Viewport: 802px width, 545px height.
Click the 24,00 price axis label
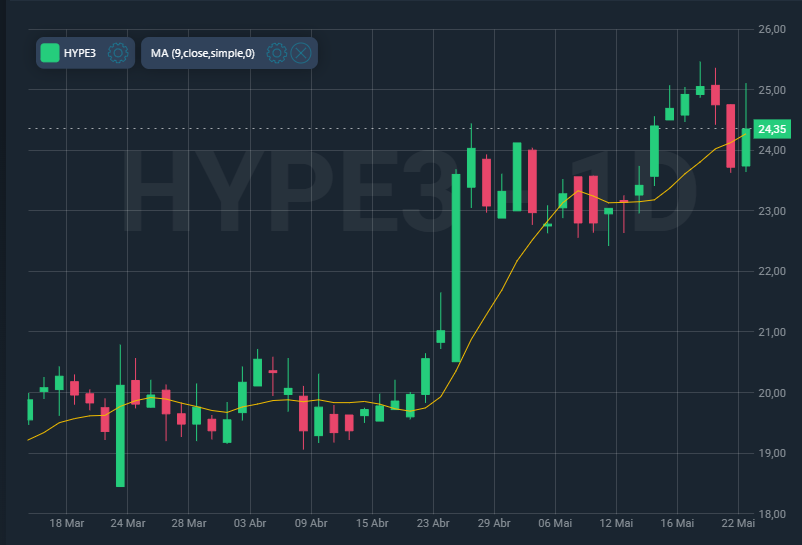pos(772,150)
